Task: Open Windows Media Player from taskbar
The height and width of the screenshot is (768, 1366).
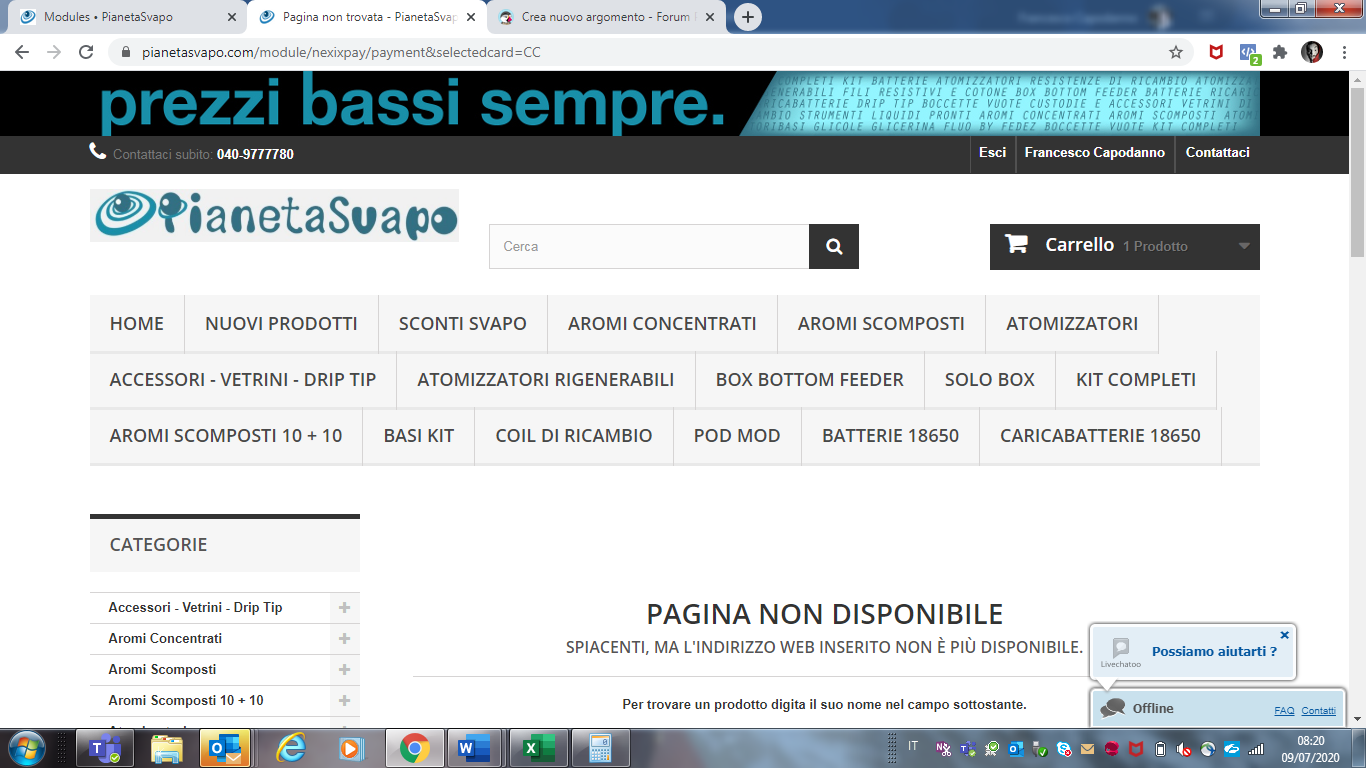Action: tap(350, 748)
